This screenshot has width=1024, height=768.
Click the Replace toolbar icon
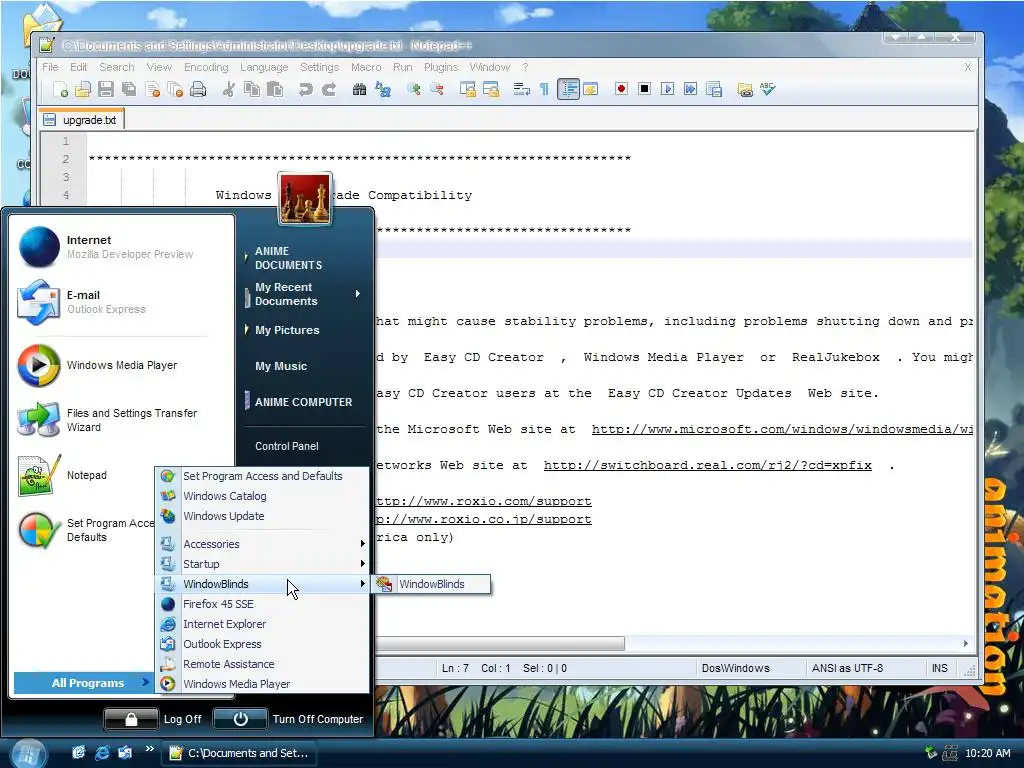(x=382, y=89)
